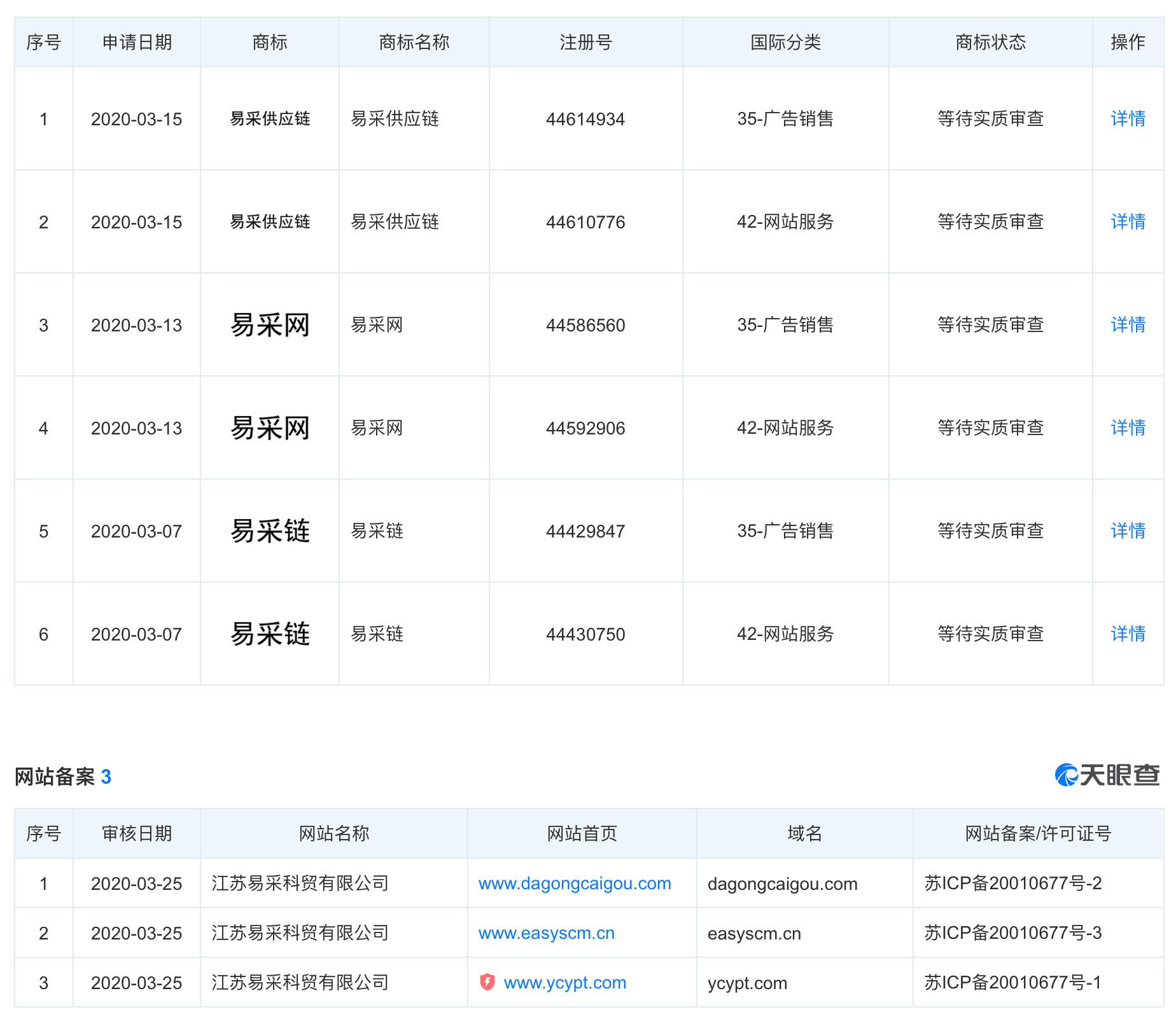Click 35-广告销售 in the 44586560 row

click(x=785, y=325)
